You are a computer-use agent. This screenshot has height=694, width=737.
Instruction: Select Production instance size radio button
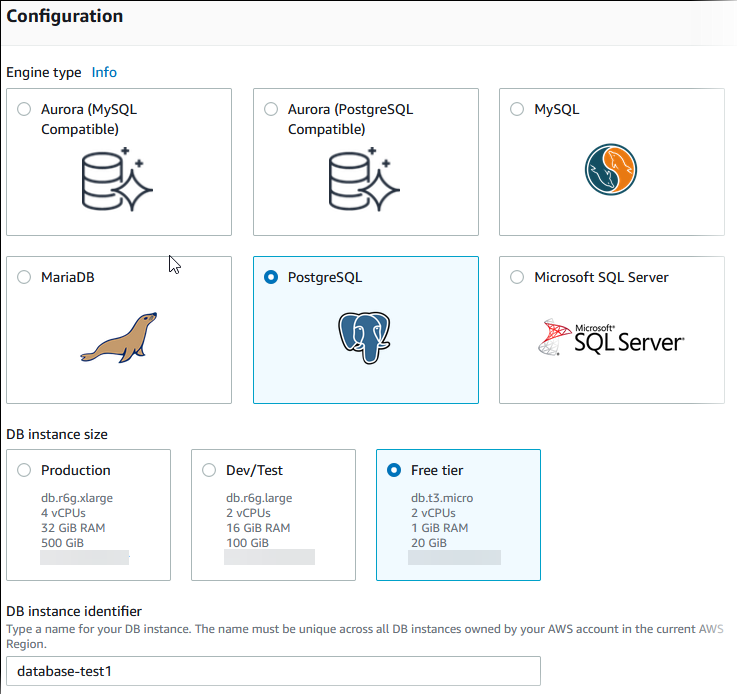[x=24, y=470]
